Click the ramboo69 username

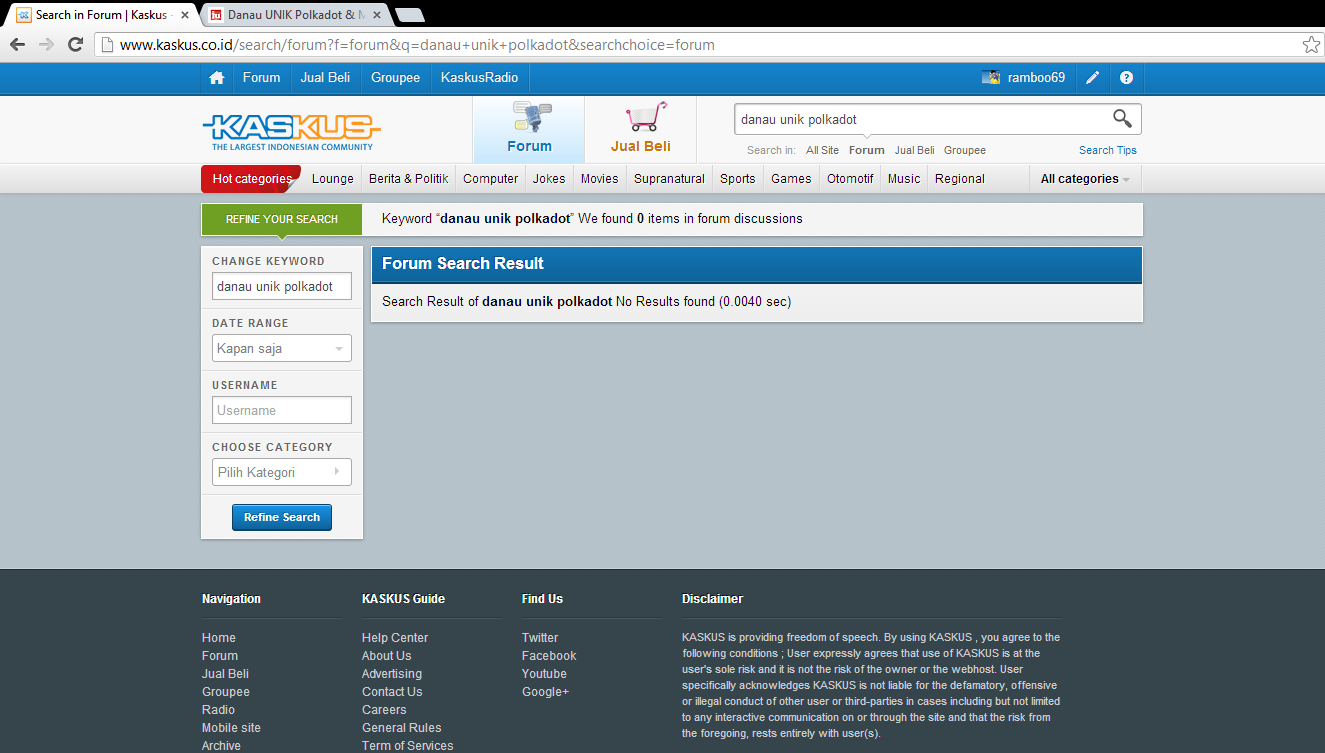(1036, 78)
